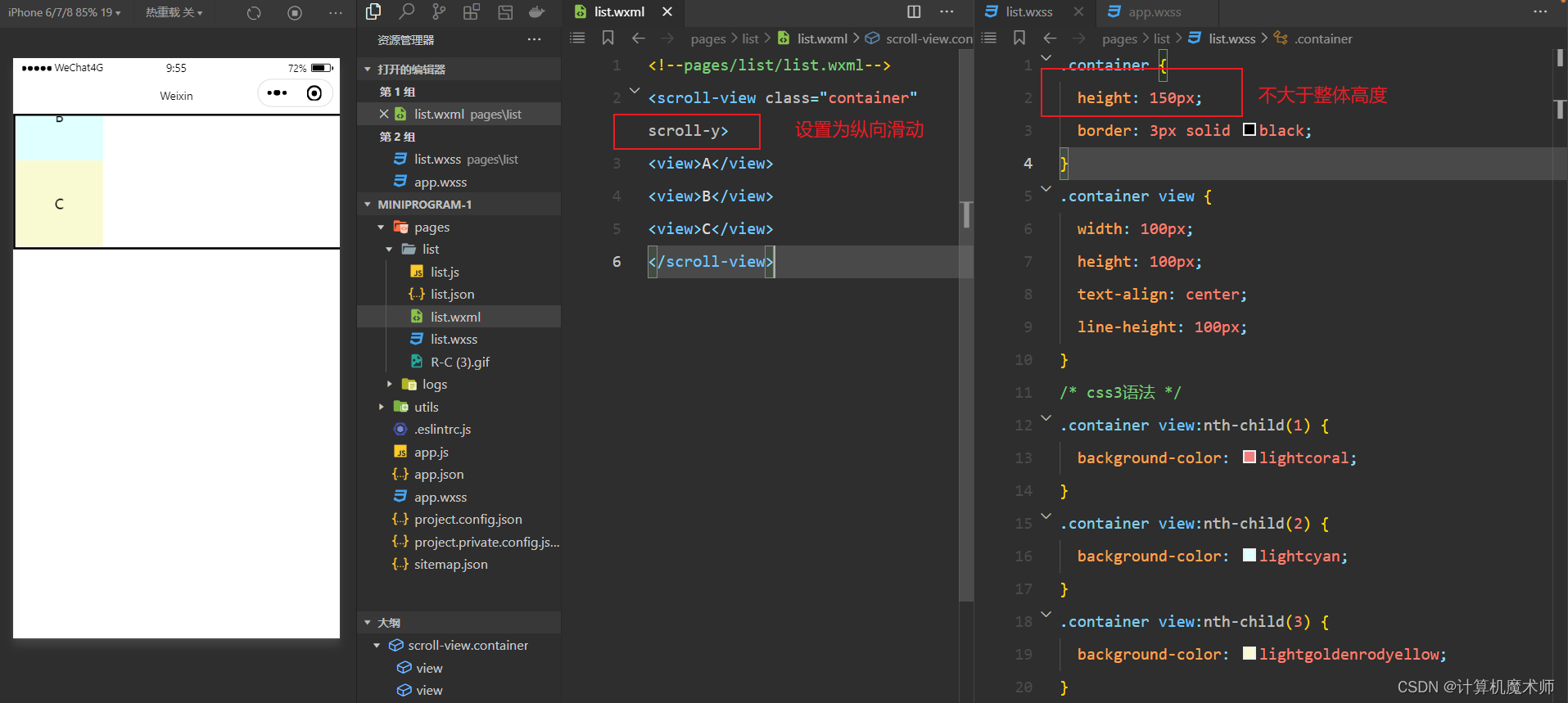Fold nth-child(1) rule at line 12
This screenshot has height=703, width=1568.
1046,417
